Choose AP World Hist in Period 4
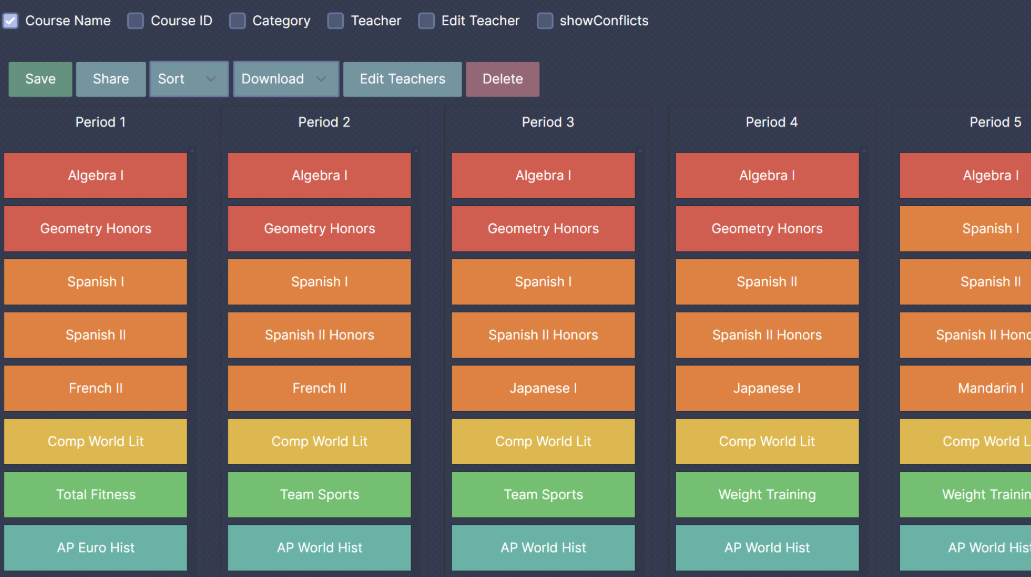 tap(767, 548)
